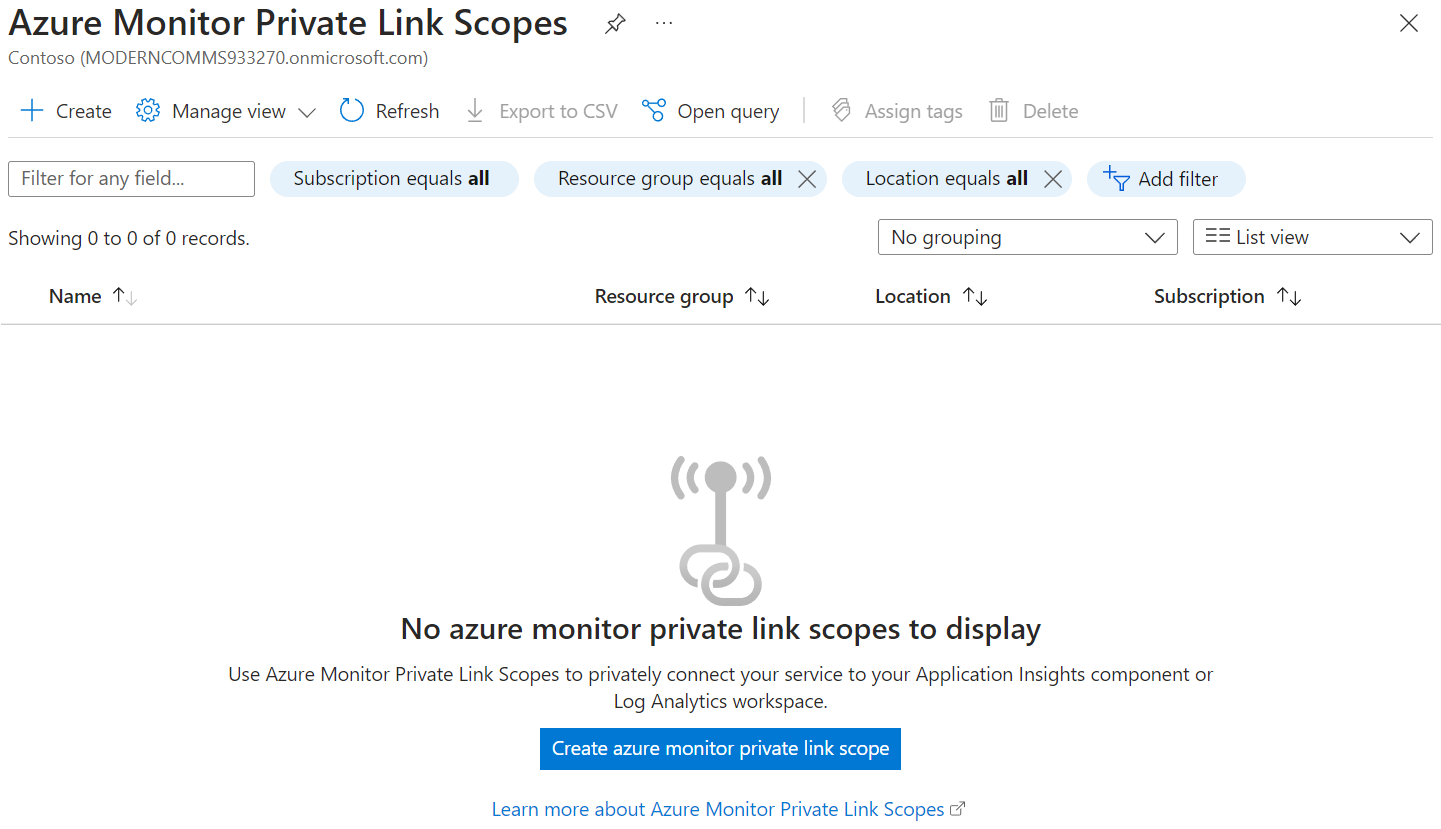Remove the Location filter
This screenshot has width=1441, height=829.
click(x=1053, y=179)
